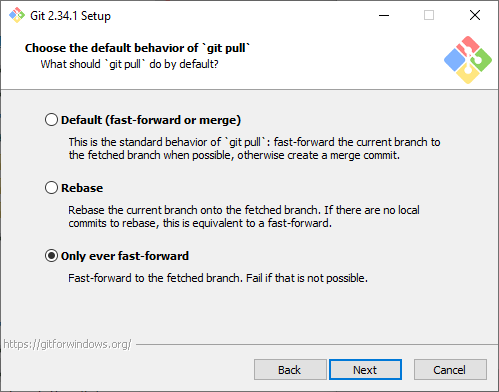
Task: Click the standard behavior description text
Action: pos(255,149)
